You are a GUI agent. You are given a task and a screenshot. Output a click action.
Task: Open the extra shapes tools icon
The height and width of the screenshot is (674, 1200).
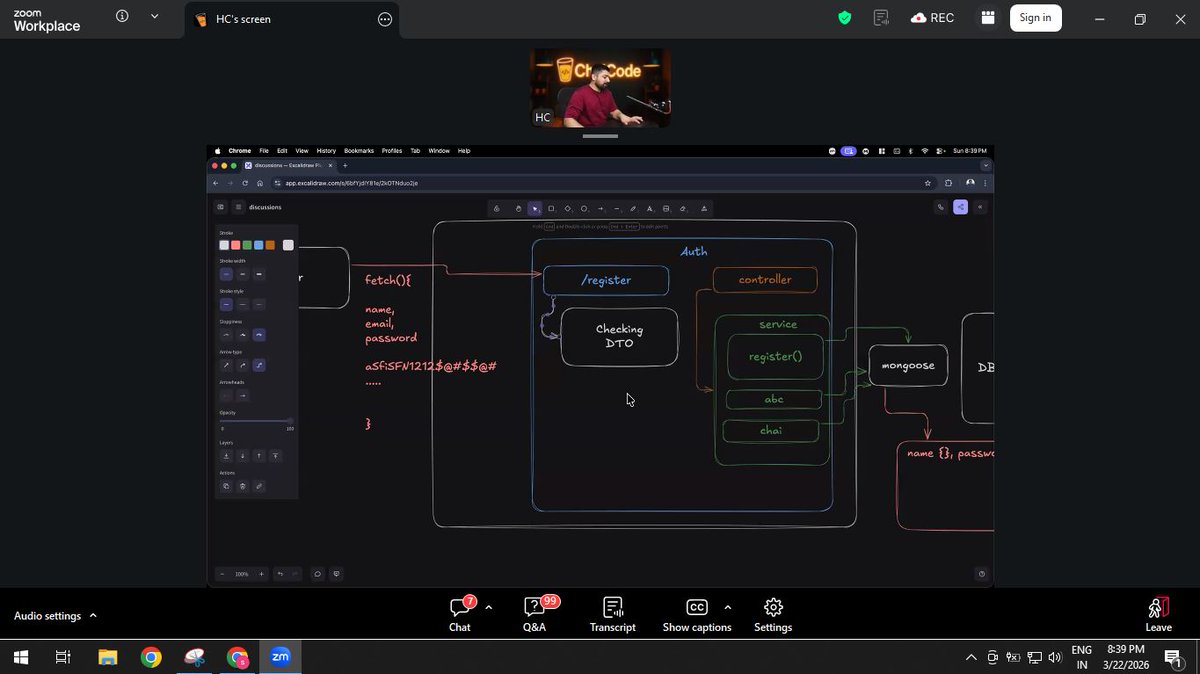point(704,209)
